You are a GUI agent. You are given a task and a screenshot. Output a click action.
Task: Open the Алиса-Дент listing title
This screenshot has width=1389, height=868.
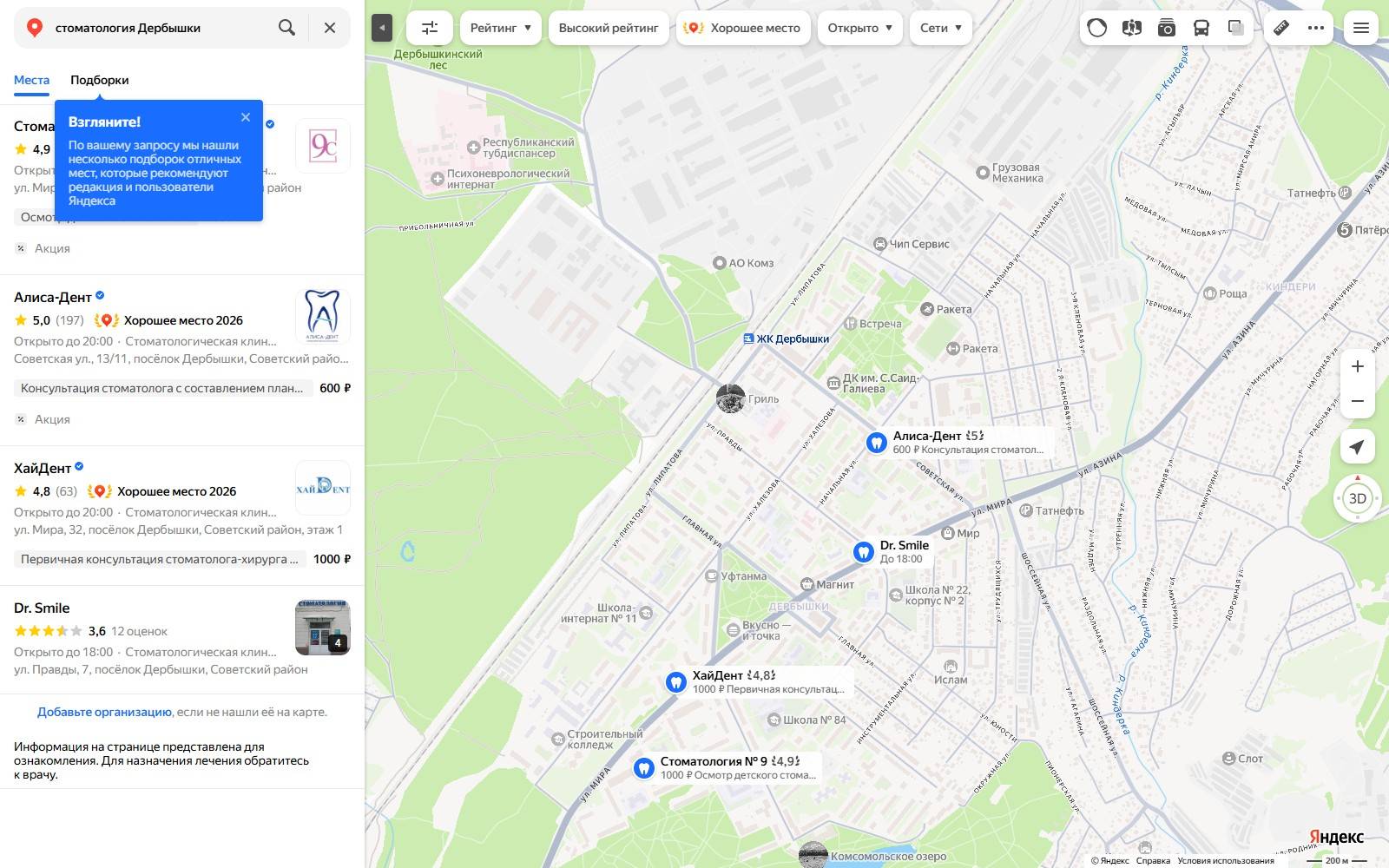[53, 297]
